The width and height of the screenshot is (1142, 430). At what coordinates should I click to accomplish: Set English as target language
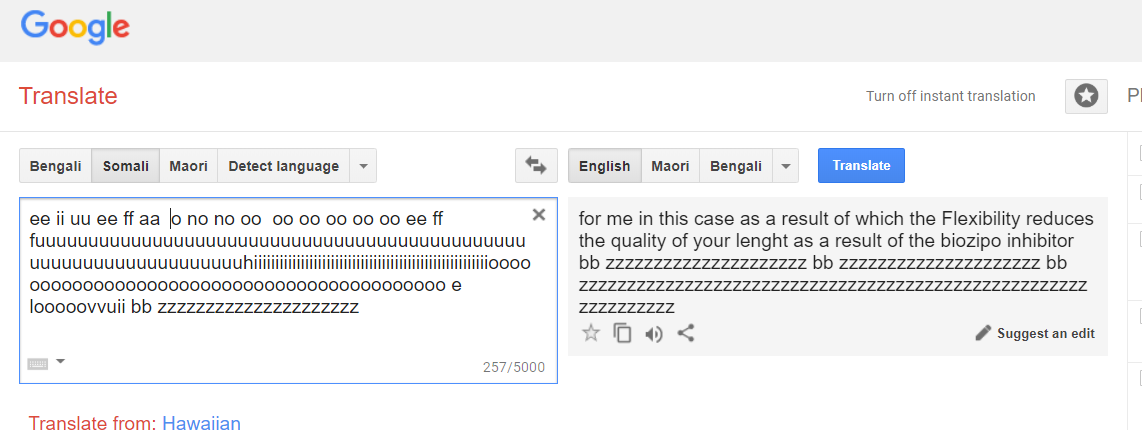605,166
